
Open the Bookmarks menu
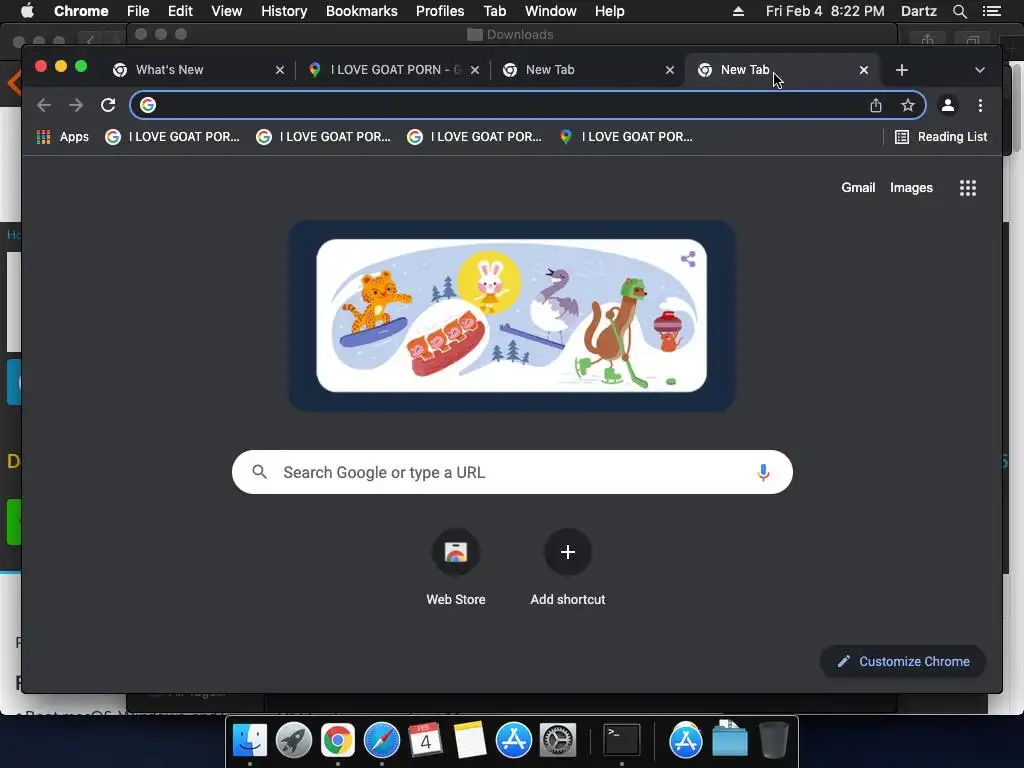click(362, 11)
